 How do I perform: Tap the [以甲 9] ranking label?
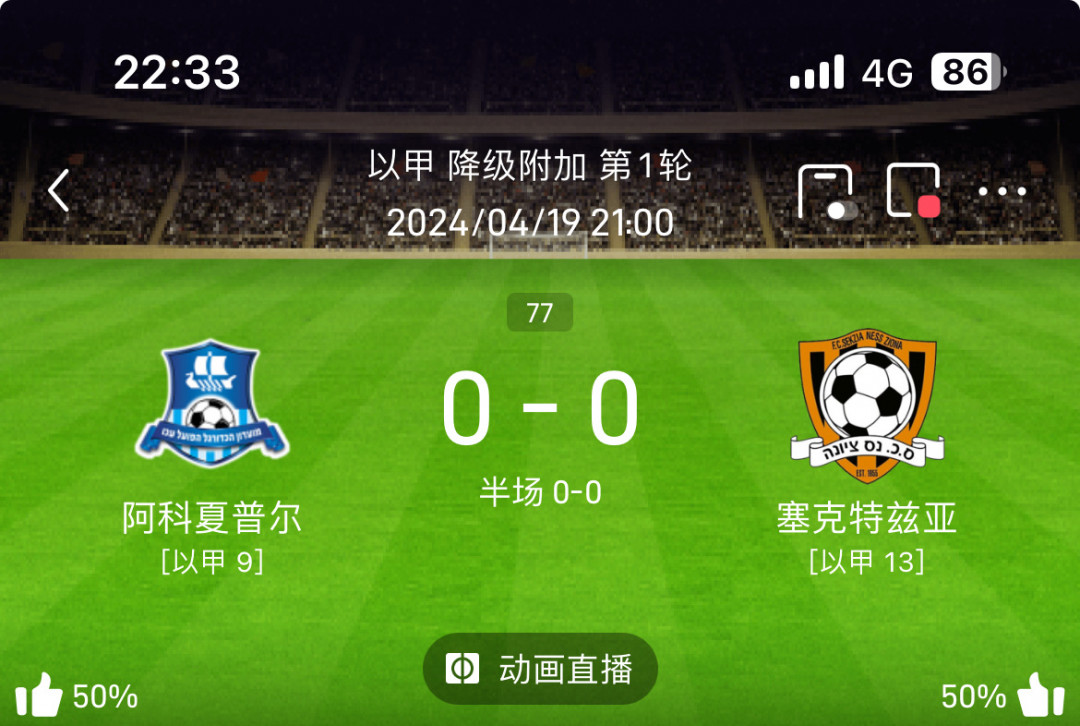(x=212, y=562)
